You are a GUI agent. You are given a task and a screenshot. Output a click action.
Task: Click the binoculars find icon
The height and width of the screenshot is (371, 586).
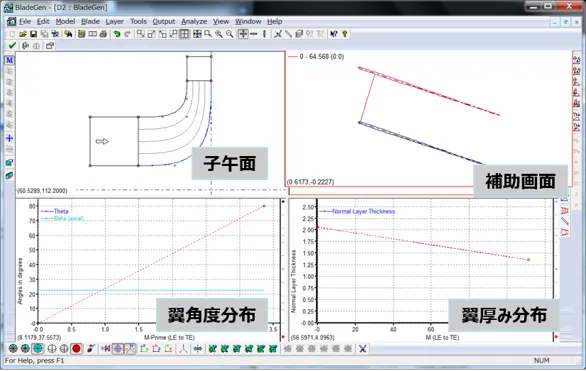coord(68,34)
